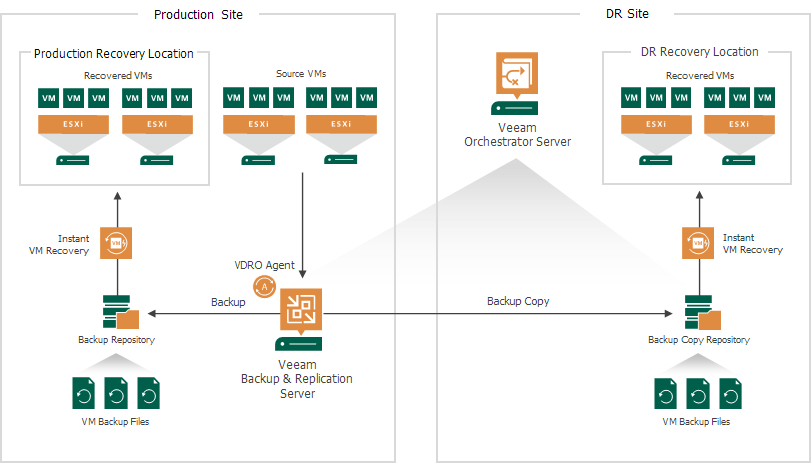Click "Instant VM Recovery" text in Production Site
Viewport: 811px width, 463px height.
pyautogui.click(x=58, y=245)
